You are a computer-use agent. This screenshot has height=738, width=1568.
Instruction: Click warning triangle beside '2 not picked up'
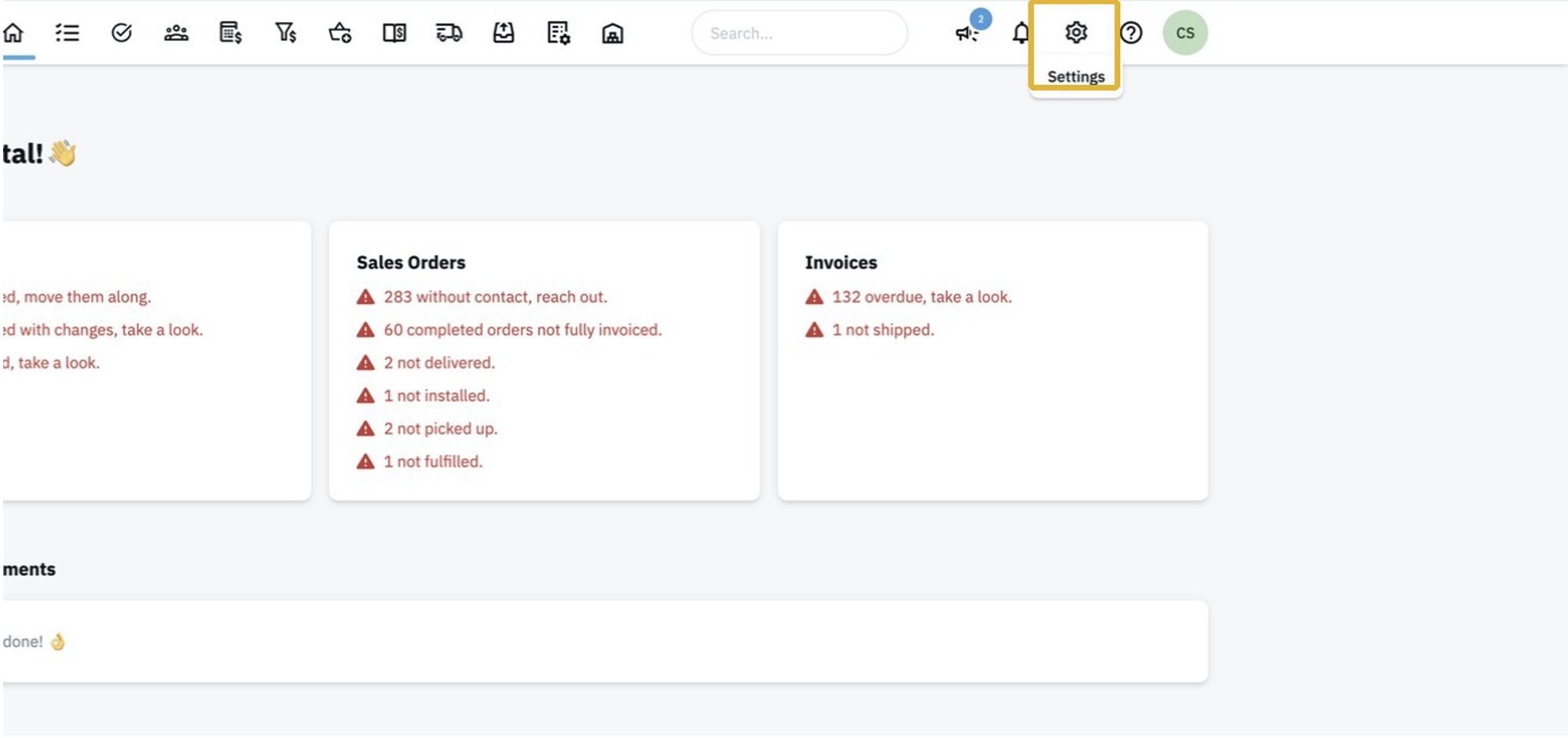coord(365,429)
